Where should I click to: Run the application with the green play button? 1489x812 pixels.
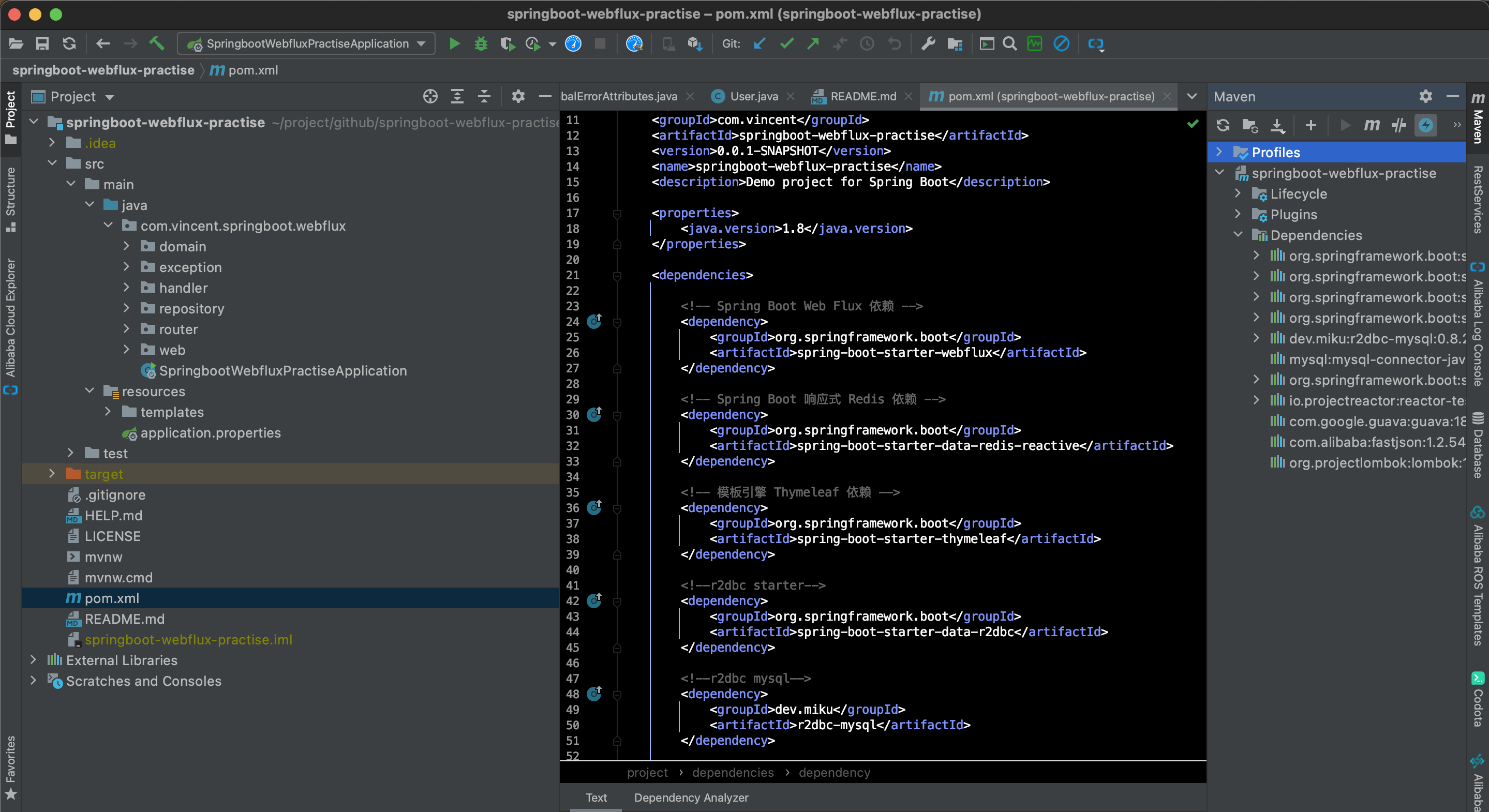454,44
